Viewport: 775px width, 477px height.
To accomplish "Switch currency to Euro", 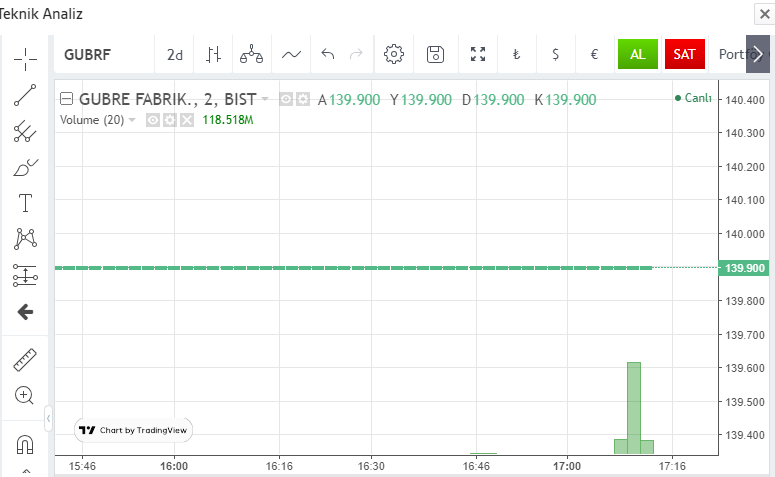I will 595,54.
